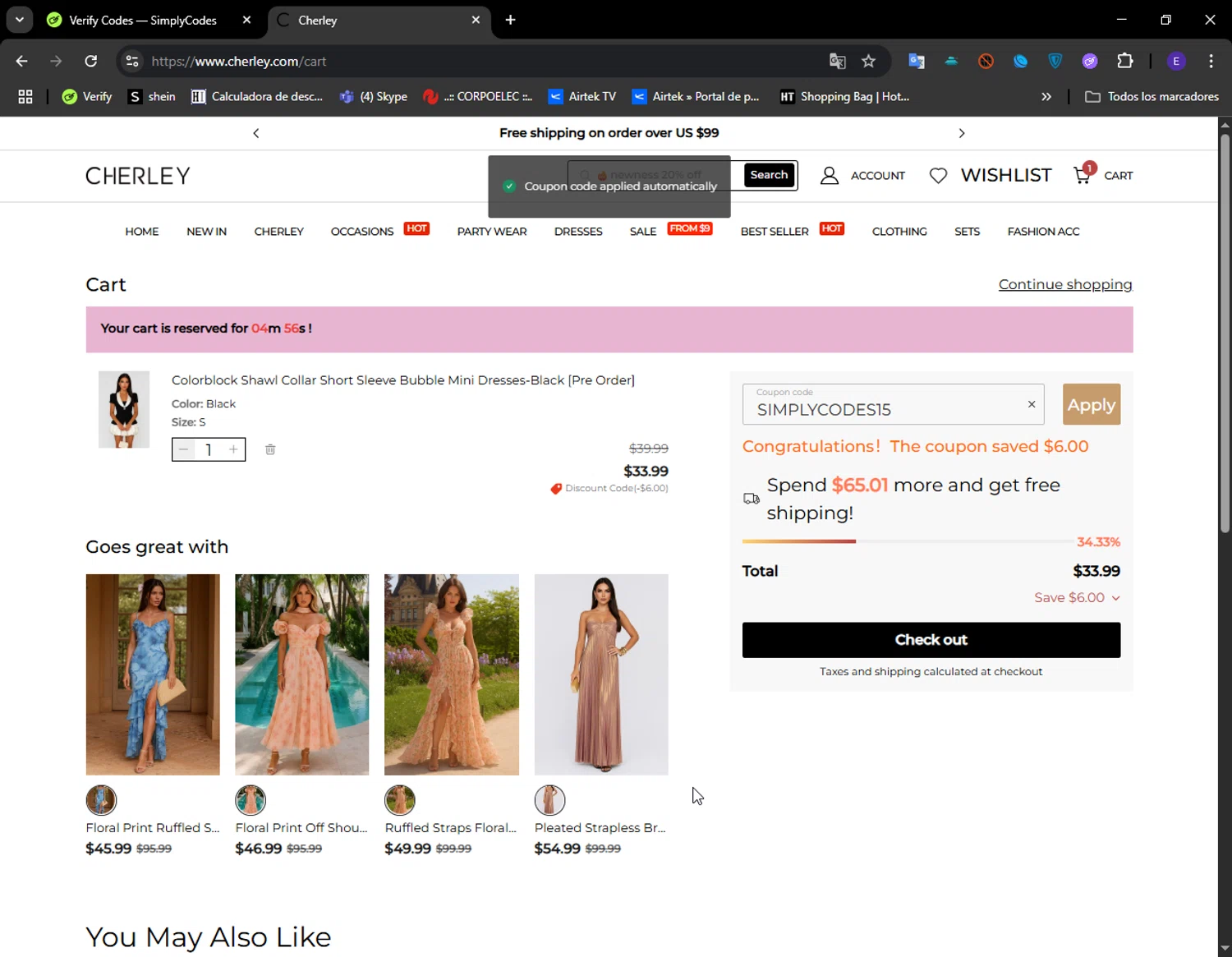Screen dimensions: 1232x957
Task: Increase item quantity with plus
Action: [x=233, y=449]
